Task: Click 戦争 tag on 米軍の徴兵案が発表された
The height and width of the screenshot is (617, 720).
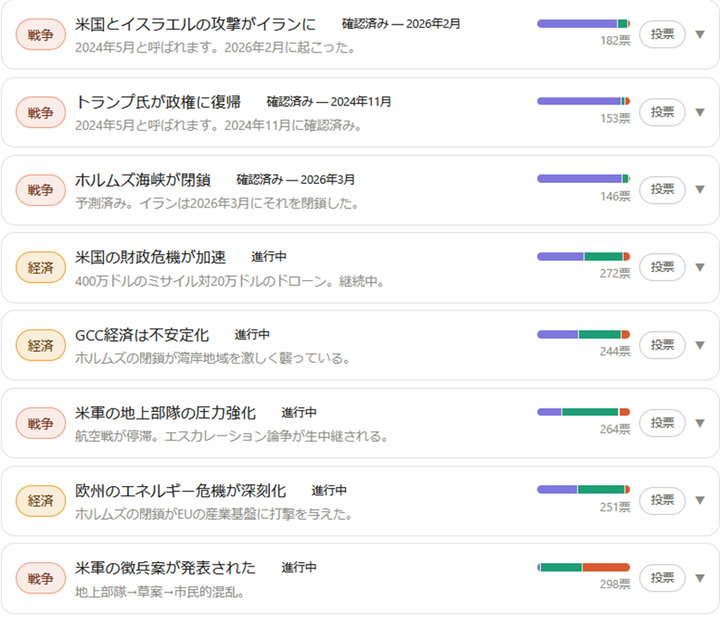Action: point(40,578)
